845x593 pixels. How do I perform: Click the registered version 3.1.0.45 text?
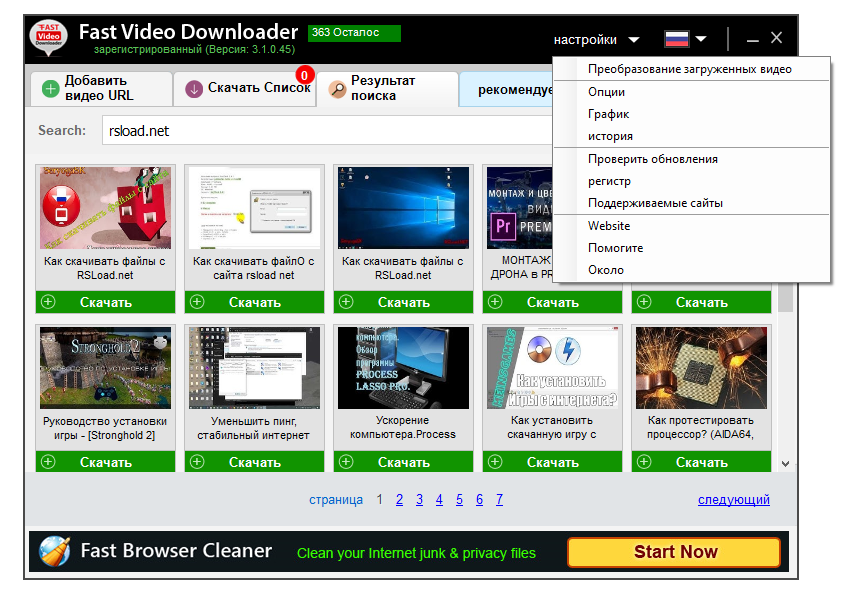pyautogui.click(x=194, y=50)
